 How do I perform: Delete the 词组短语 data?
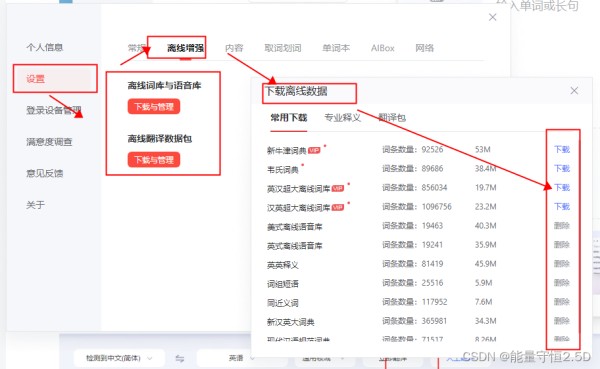click(562, 283)
